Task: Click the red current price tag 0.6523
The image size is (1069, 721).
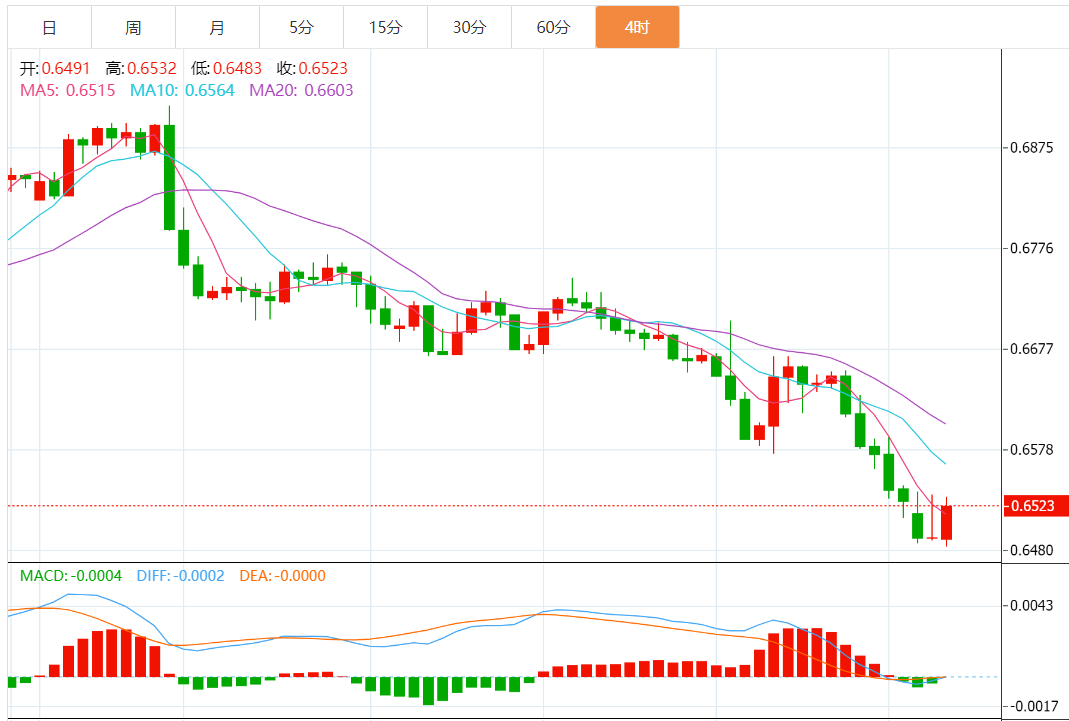Action: coord(1035,506)
